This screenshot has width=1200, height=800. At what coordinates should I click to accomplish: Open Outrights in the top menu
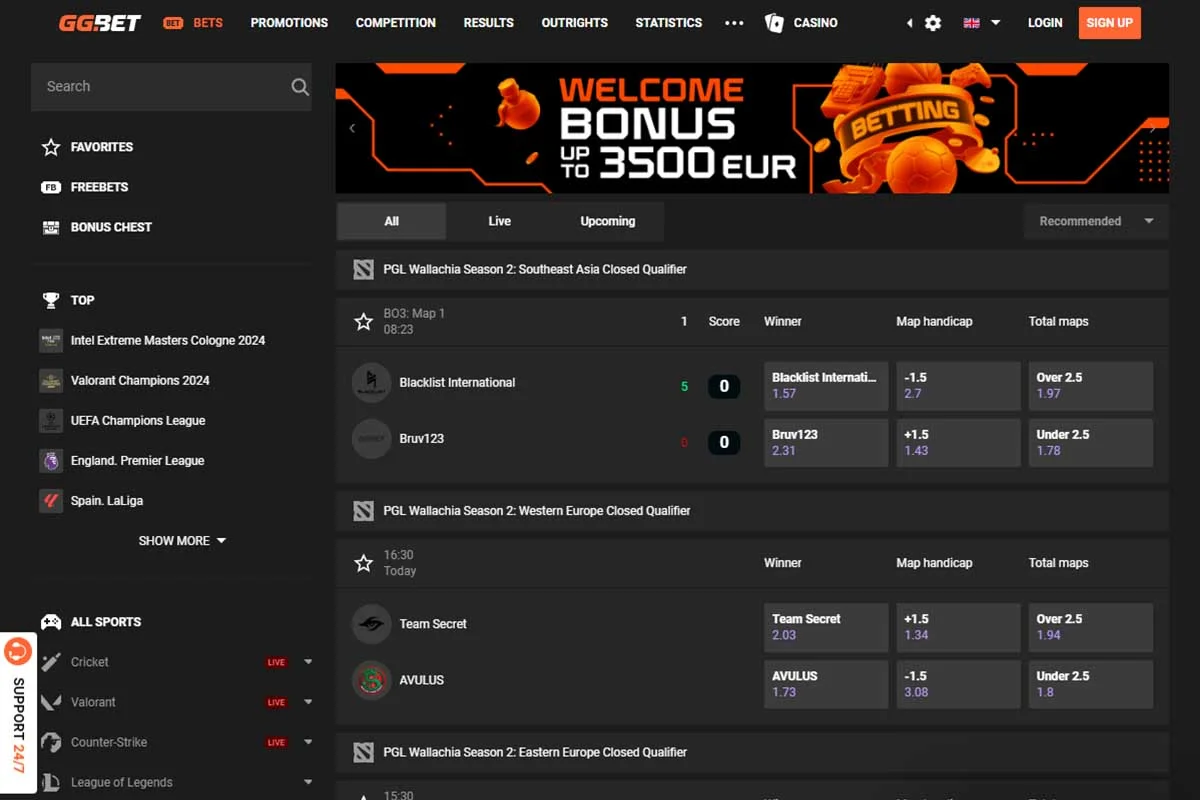click(x=575, y=22)
